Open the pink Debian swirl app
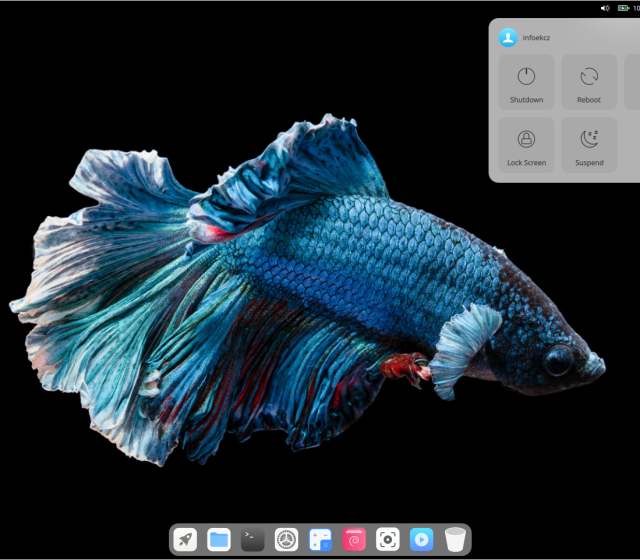This screenshot has height=560, width=640. coord(354,540)
